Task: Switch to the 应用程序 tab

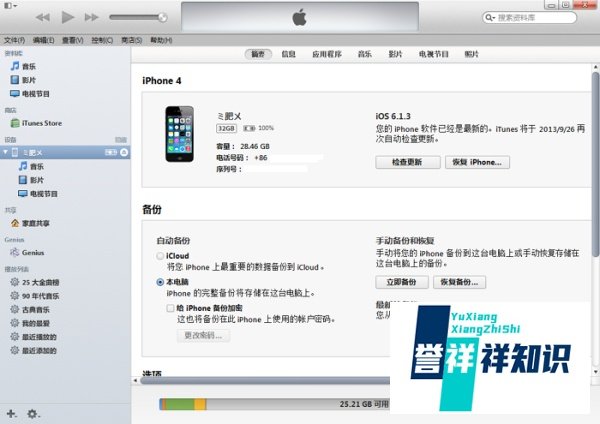Action: pyautogui.click(x=327, y=54)
